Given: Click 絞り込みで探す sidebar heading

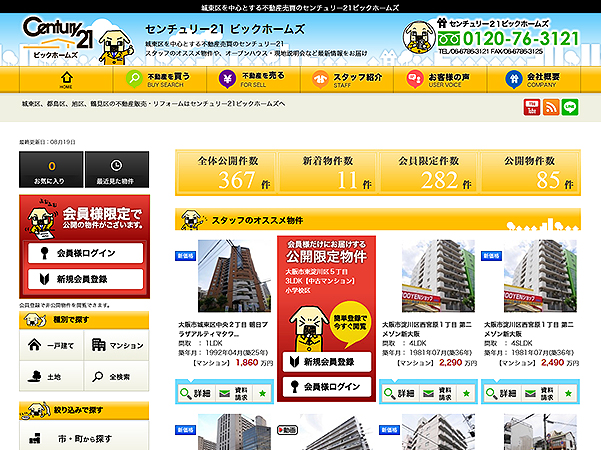Looking at the screenshot, I should tap(78, 410).
